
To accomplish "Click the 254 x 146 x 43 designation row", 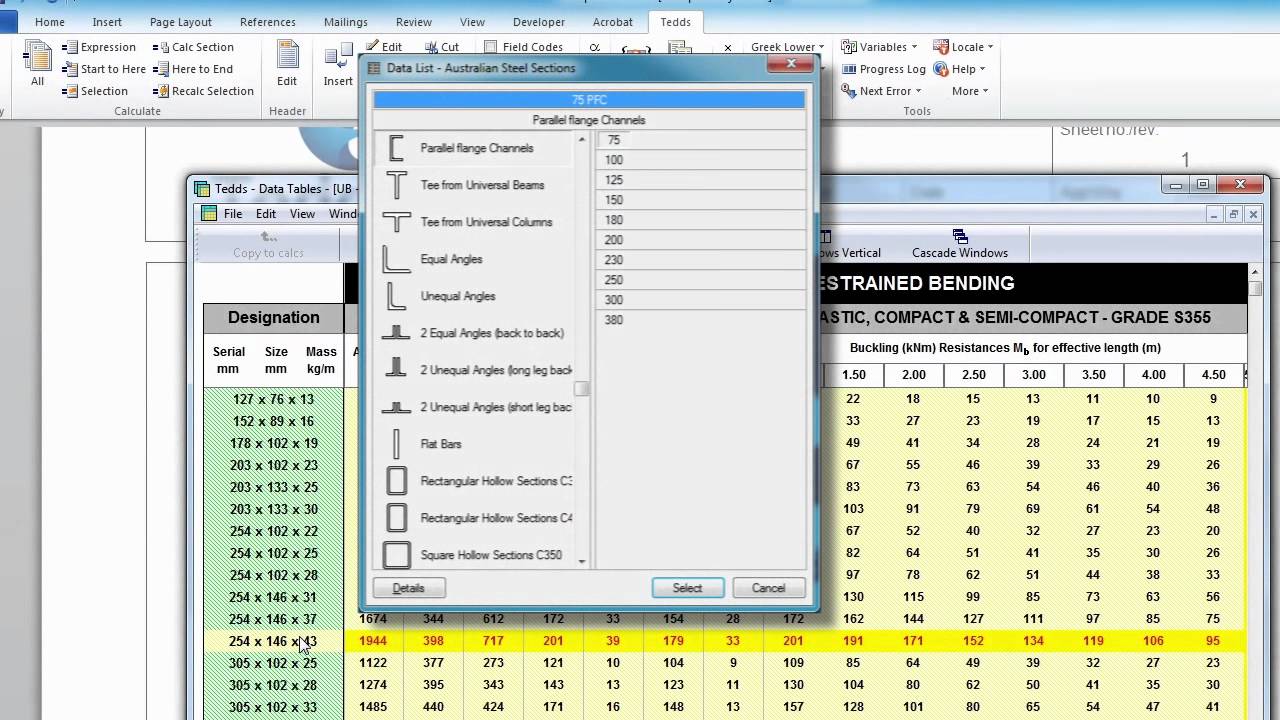I will (273, 641).
